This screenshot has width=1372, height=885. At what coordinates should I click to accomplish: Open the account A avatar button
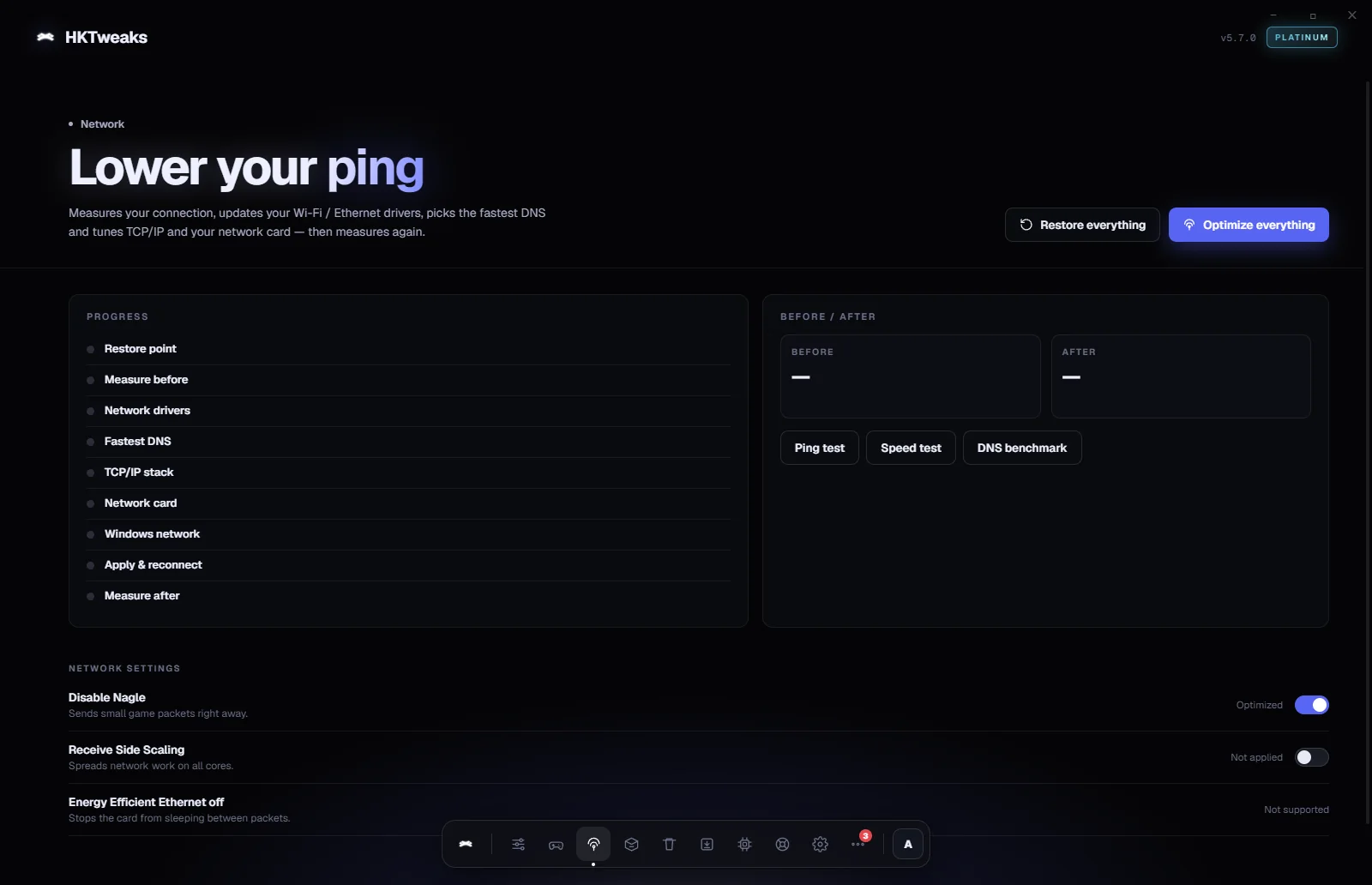click(x=908, y=844)
